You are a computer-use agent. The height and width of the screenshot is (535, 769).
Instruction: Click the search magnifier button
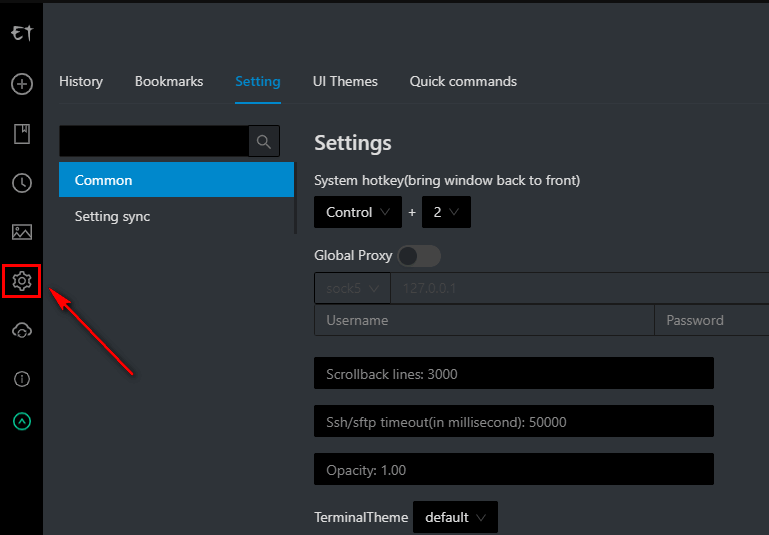[x=264, y=142]
